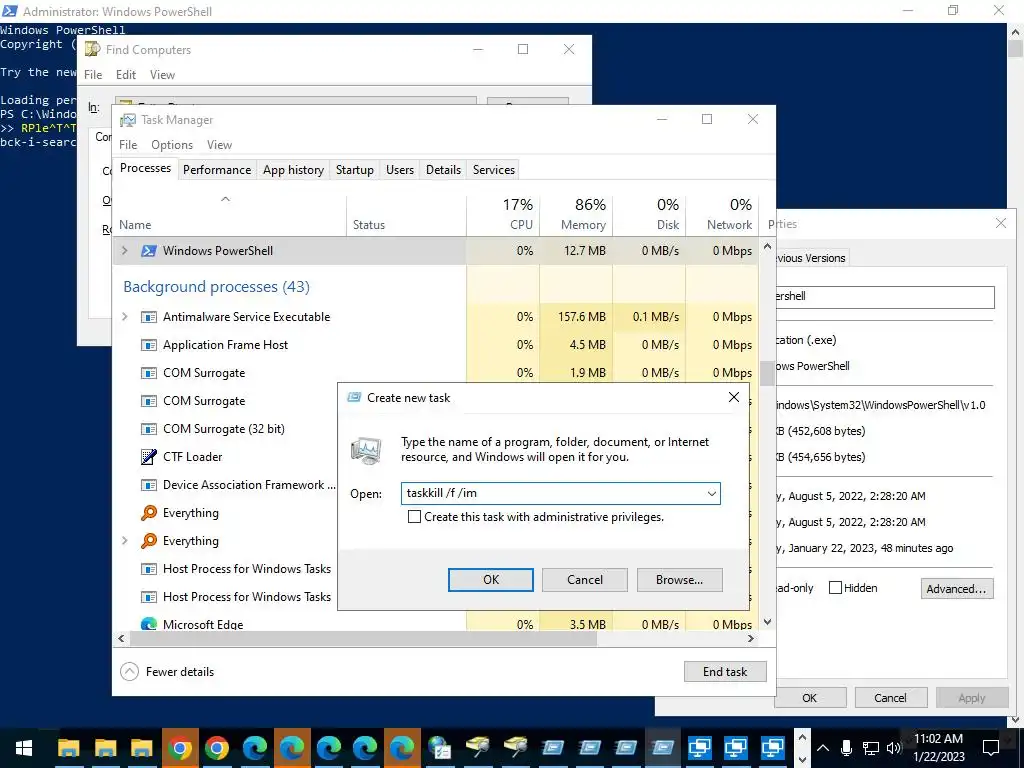Close the Create new task dialog
This screenshot has width=1024, height=768.
point(733,397)
